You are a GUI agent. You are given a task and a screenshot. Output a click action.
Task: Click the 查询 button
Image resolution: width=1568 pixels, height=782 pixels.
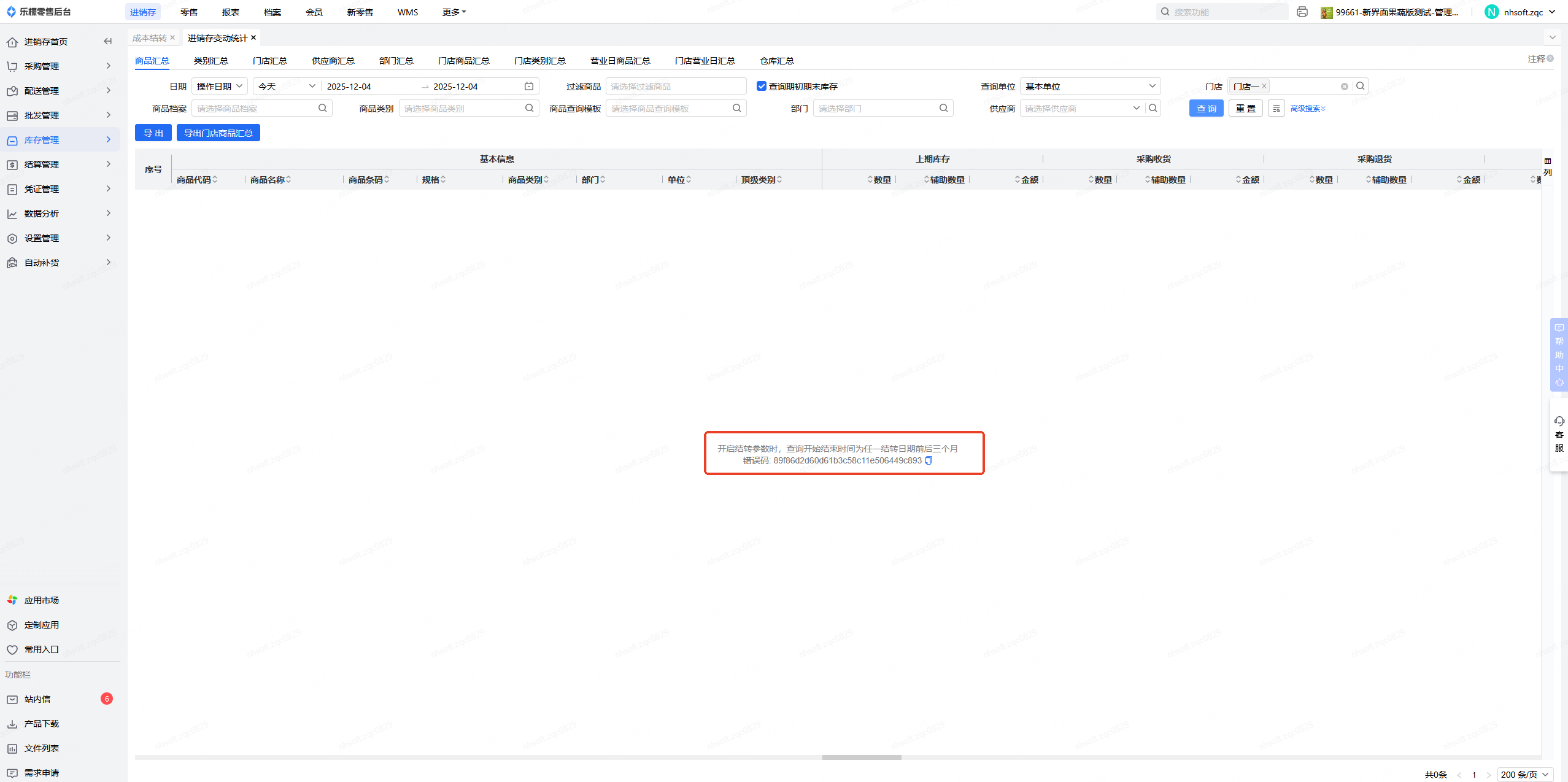(1206, 109)
